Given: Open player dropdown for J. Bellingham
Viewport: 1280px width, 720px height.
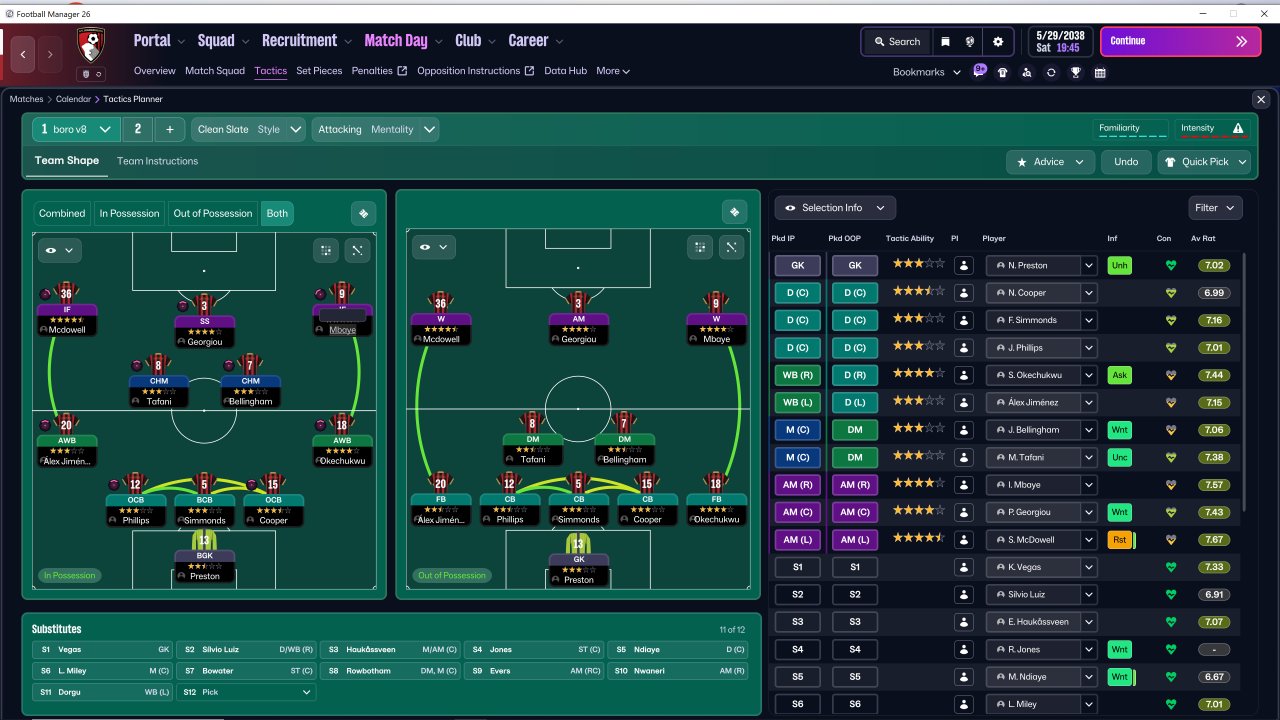Looking at the screenshot, I should [x=1089, y=430].
